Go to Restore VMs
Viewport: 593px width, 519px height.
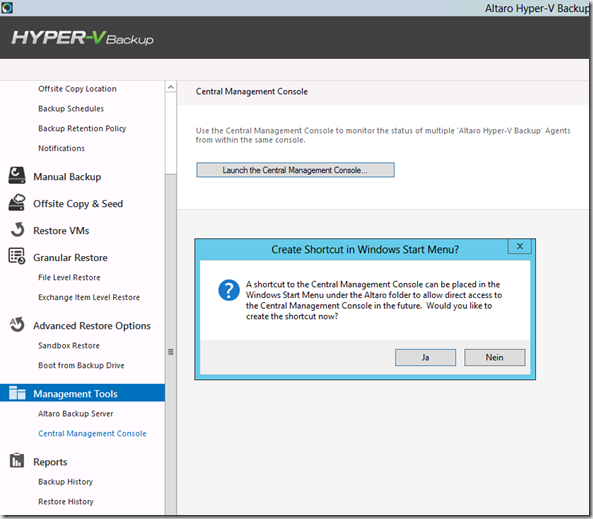(61, 231)
